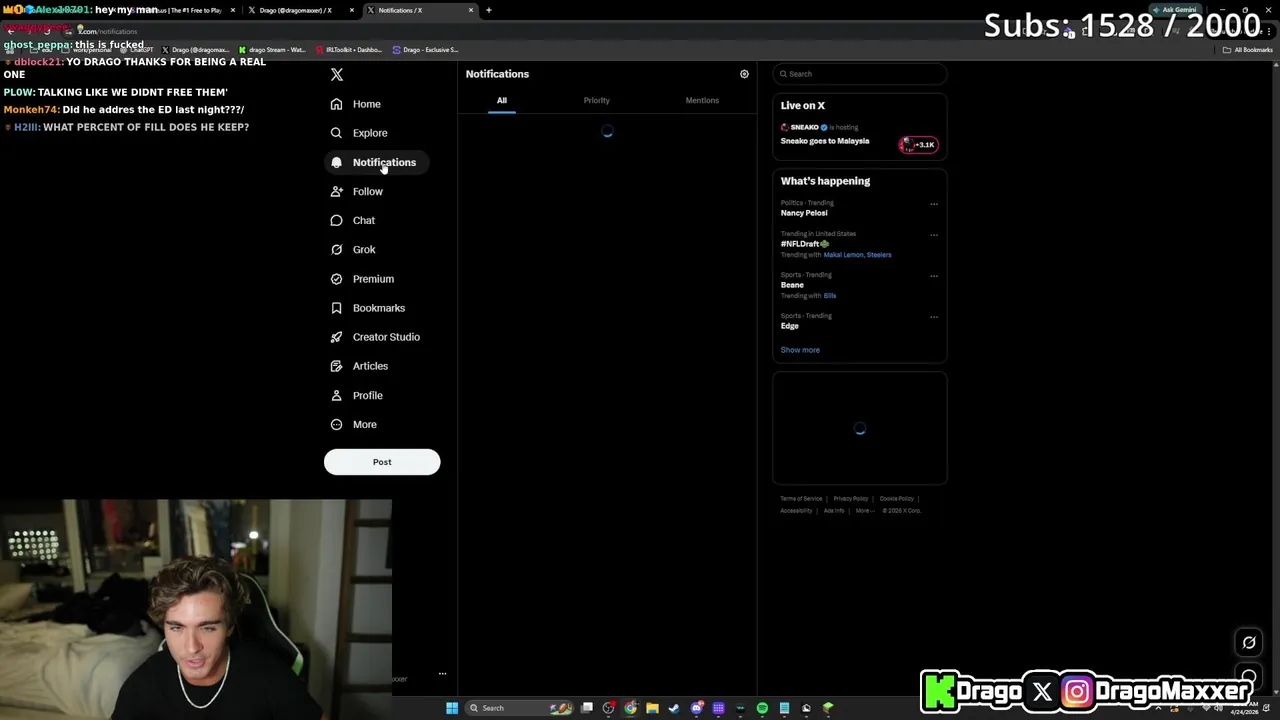Click the Articles document icon
The width and height of the screenshot is (1280, 720).
[336, 366]
